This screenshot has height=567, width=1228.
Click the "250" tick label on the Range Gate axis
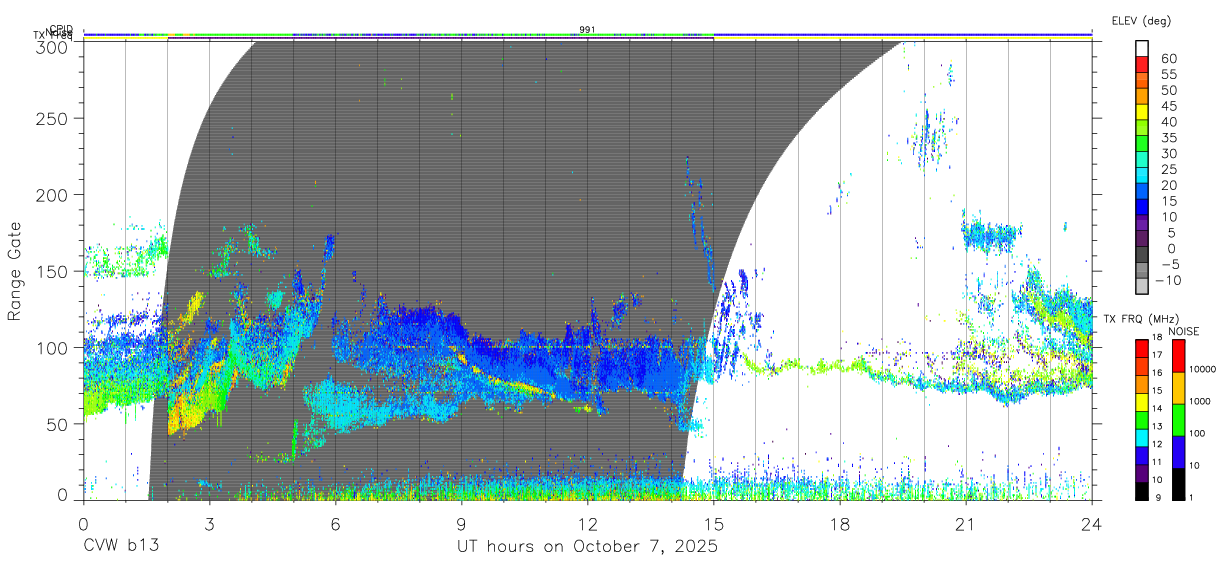[x=52, y=118]
